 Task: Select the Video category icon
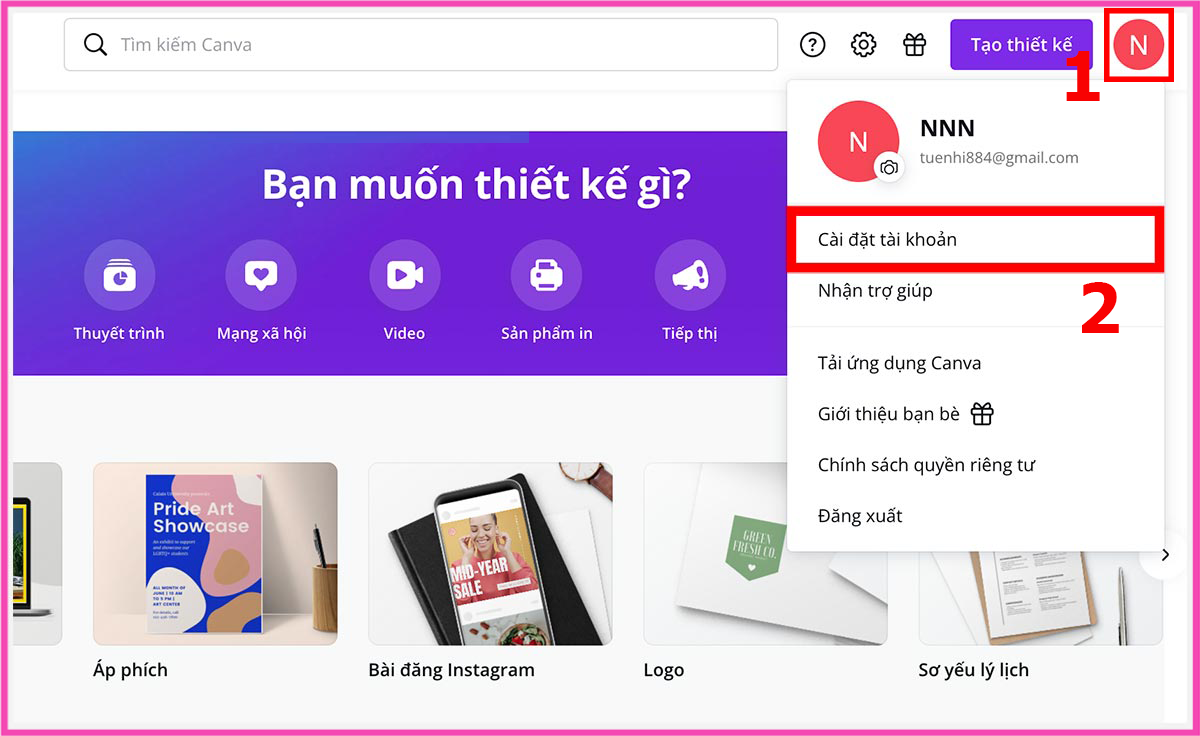click(x=404, y=274)
